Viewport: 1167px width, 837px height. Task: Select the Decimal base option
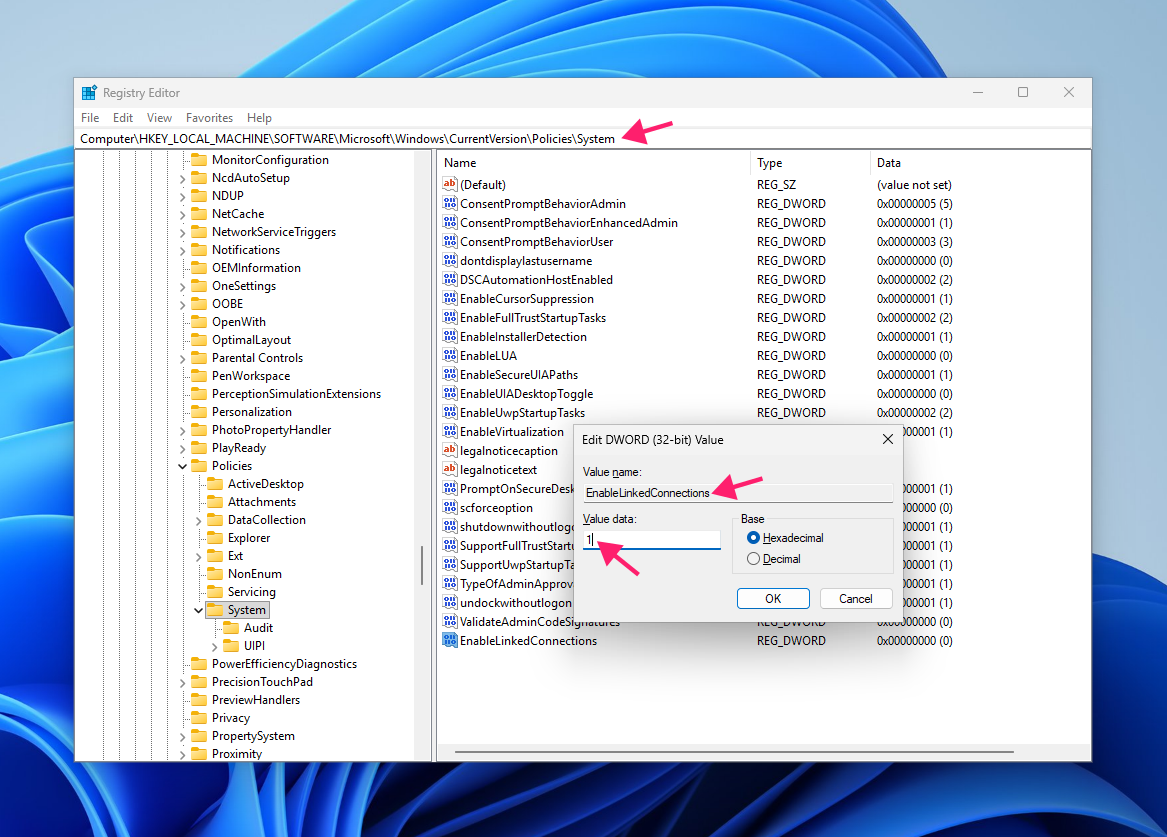point(753,559)
